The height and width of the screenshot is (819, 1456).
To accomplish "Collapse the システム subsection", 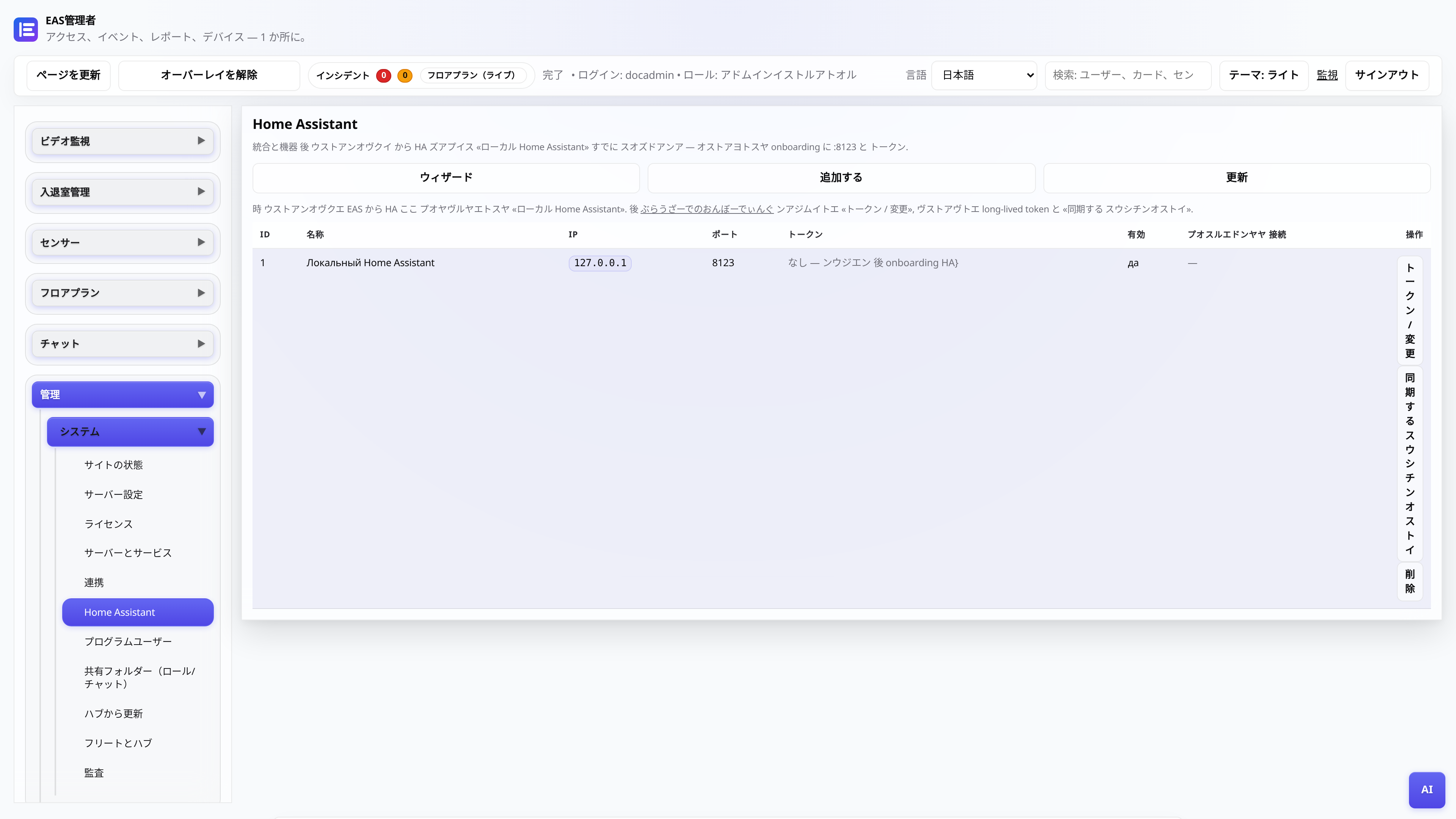I will coord(130,432).
